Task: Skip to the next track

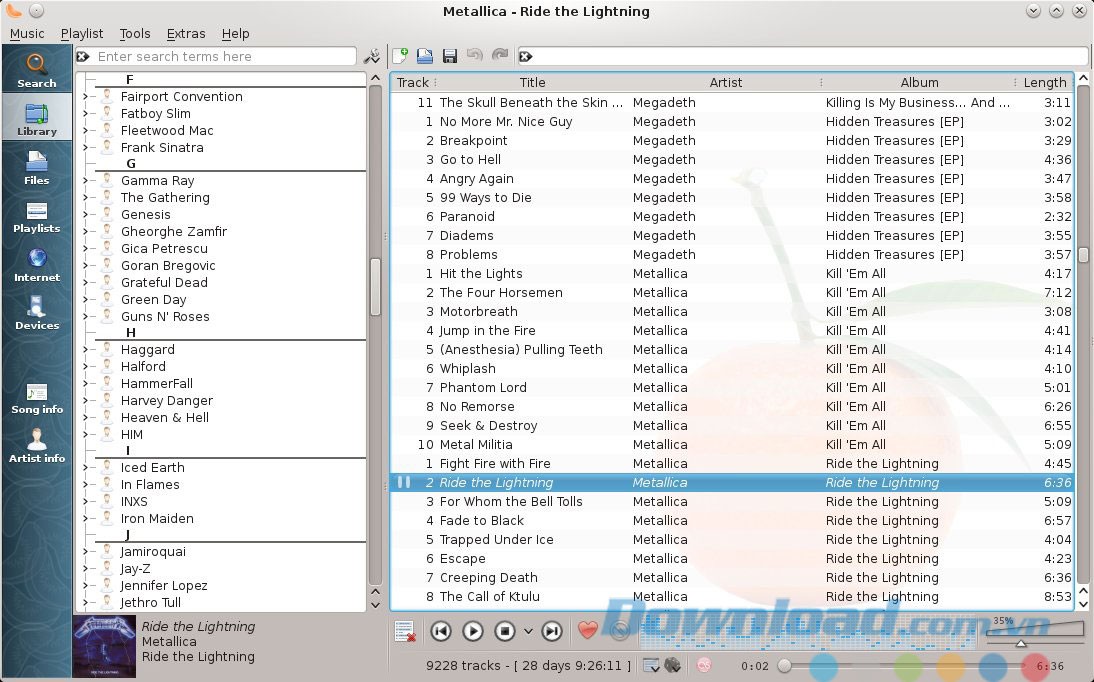Action: tap(551, 631)
